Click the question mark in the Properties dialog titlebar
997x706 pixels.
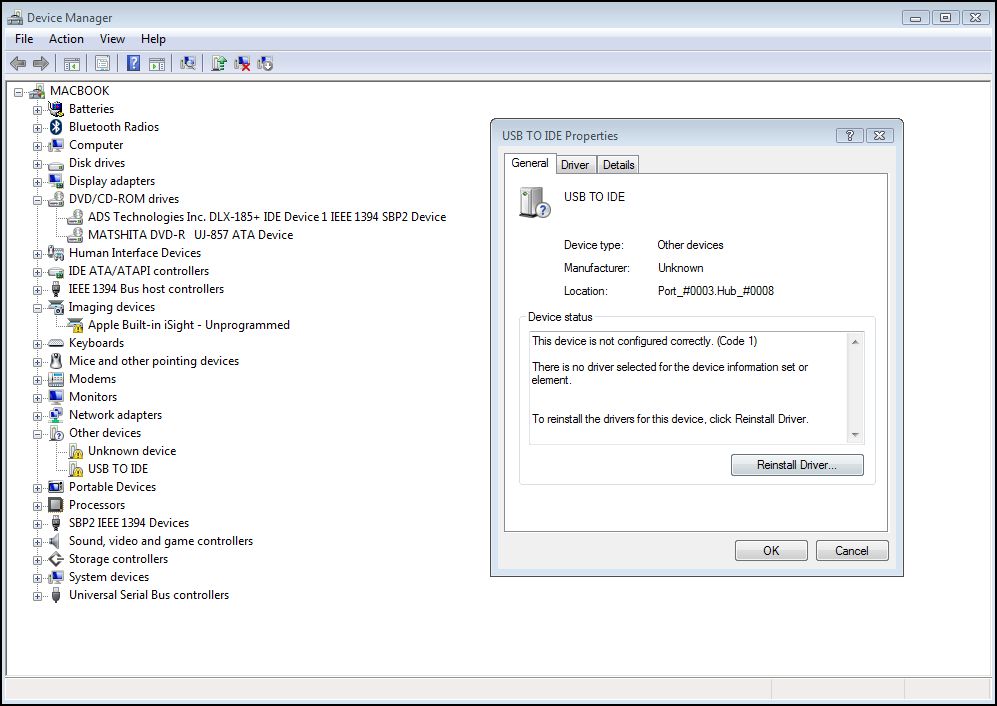tap(850, 135)
